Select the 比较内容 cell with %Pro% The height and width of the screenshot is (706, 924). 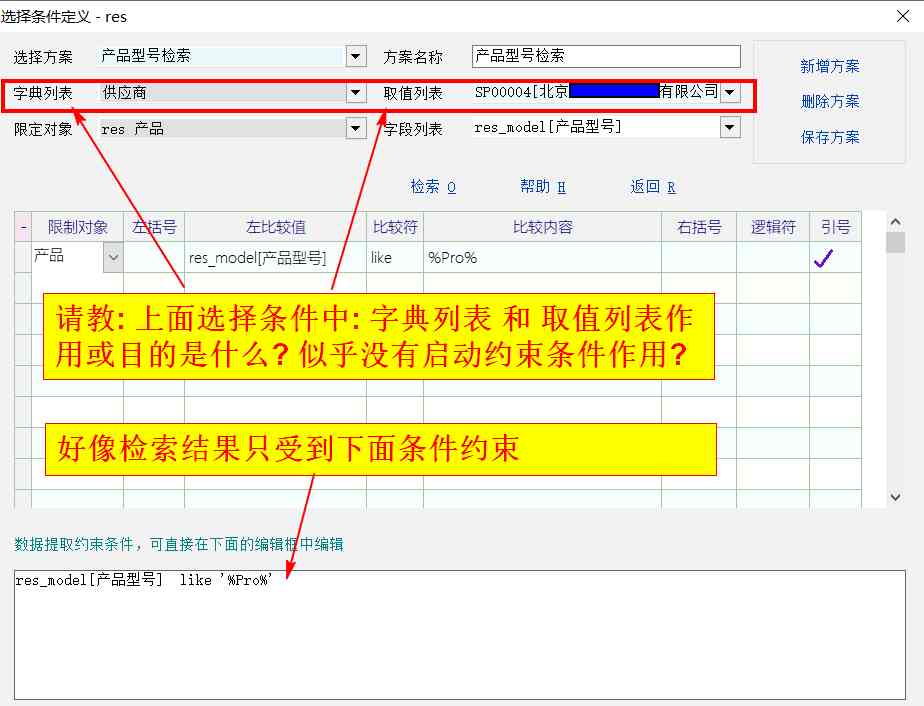[x=541, y=258]
